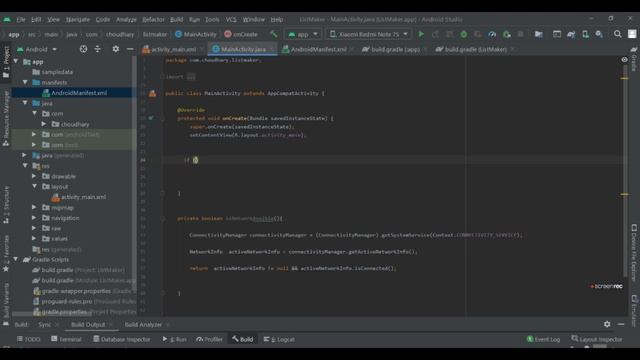640x360 pixels.
Task: Collapse the Gradle Scripts node
Action: tap(16, 260)
